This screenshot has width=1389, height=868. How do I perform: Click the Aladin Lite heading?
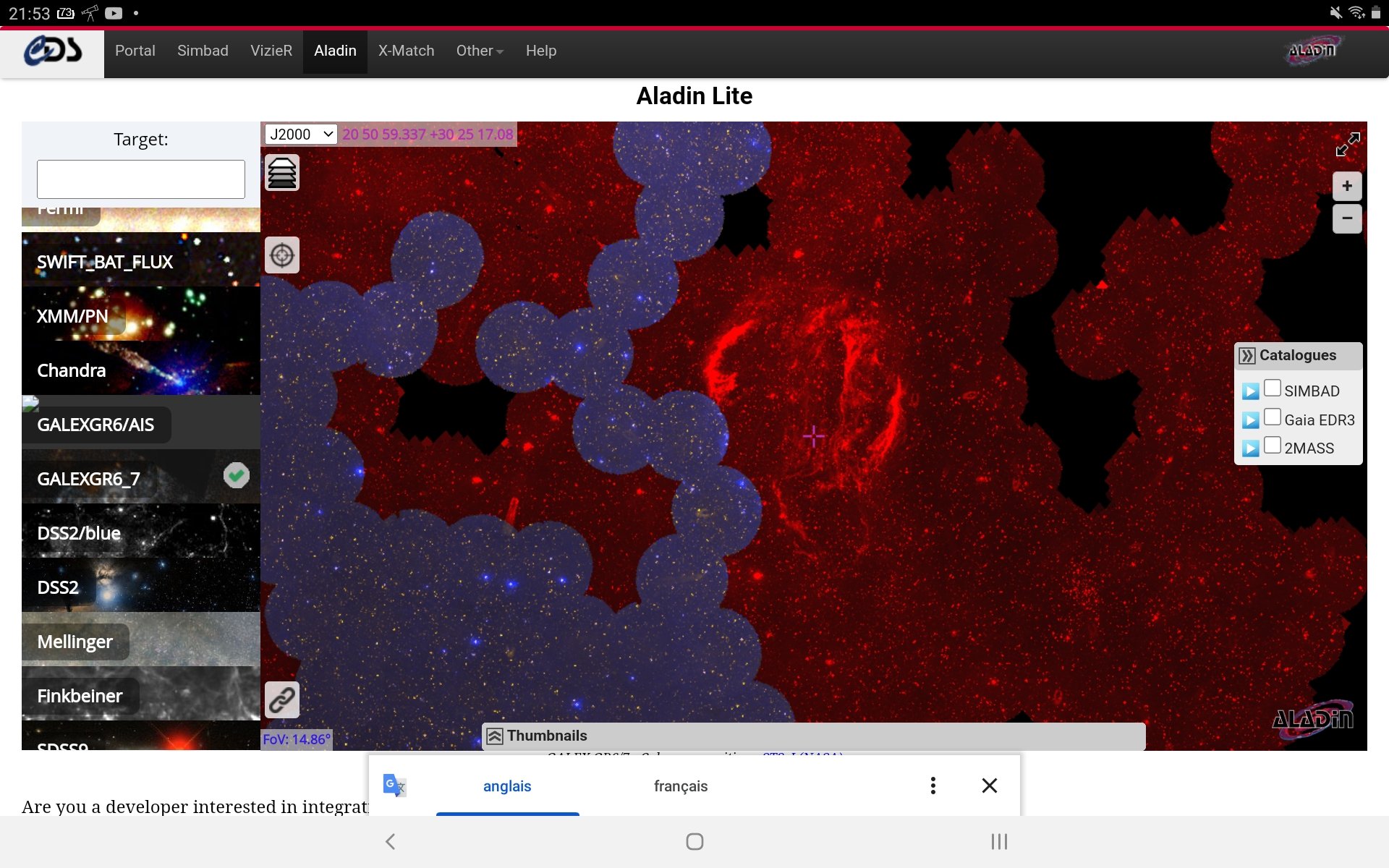[694, 96]
